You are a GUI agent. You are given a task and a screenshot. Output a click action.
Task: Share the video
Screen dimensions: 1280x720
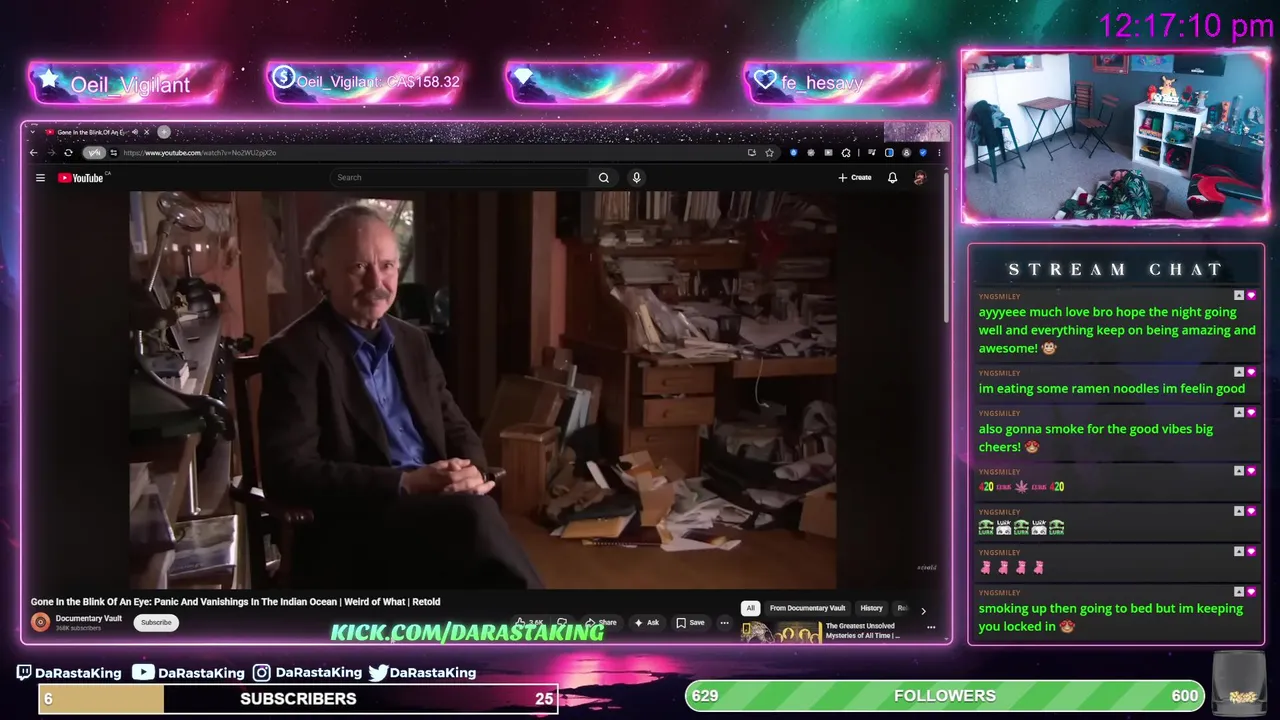pos(601,622)
